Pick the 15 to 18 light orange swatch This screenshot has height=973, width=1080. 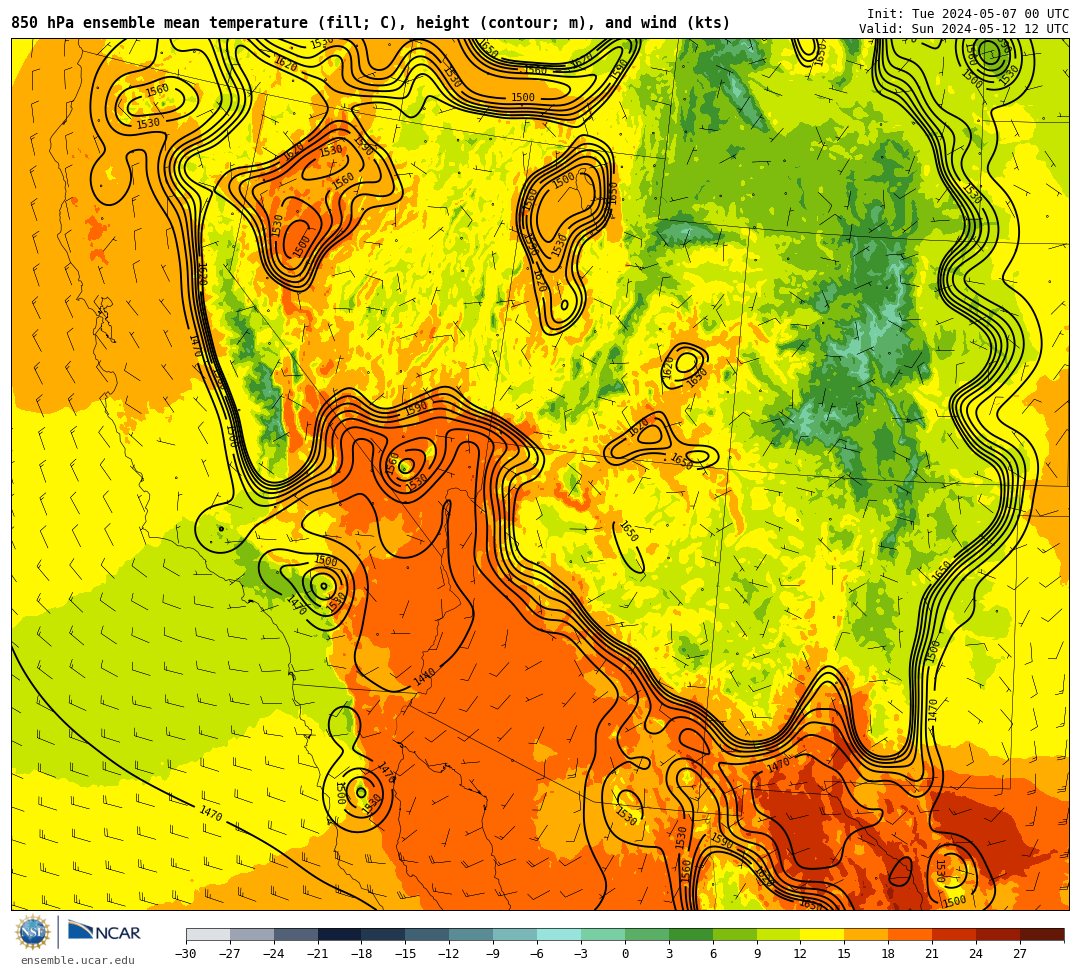coord(866,935)
